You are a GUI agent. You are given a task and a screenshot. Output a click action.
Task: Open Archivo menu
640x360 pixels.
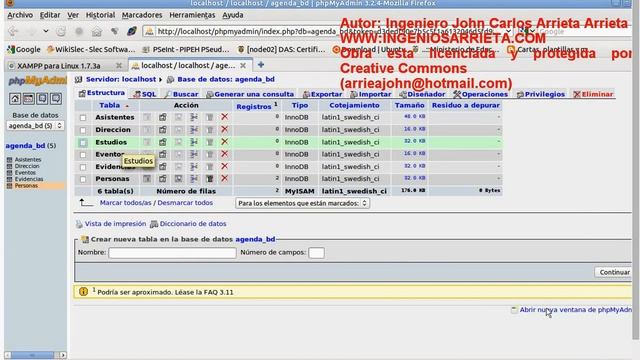(20, 15)
